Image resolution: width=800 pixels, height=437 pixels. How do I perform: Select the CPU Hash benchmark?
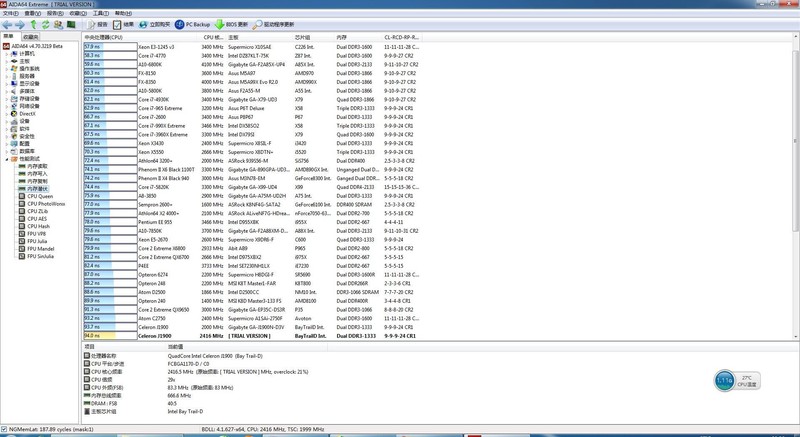34,226
